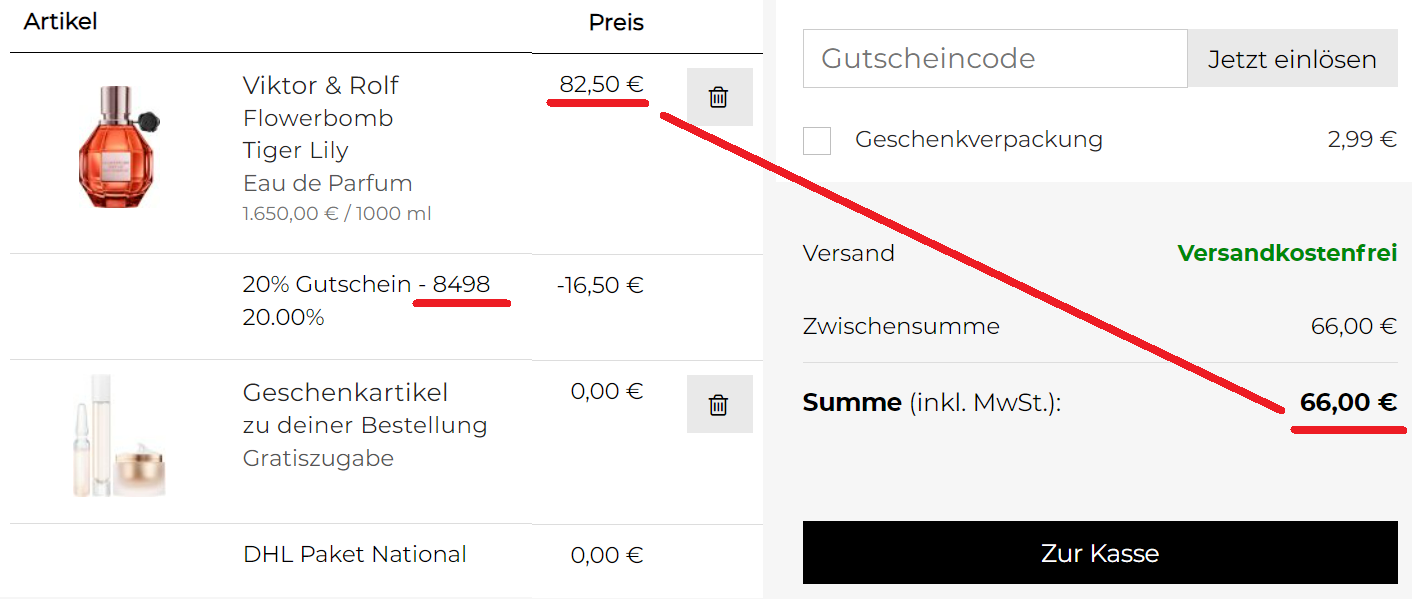The image size is (1412, 599).
Task: Click the DHL Paket National row
Action: point(355,554)
